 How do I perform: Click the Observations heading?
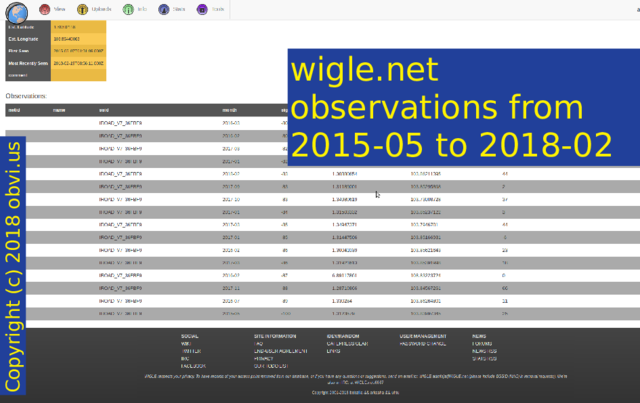[x=26, y=96]
